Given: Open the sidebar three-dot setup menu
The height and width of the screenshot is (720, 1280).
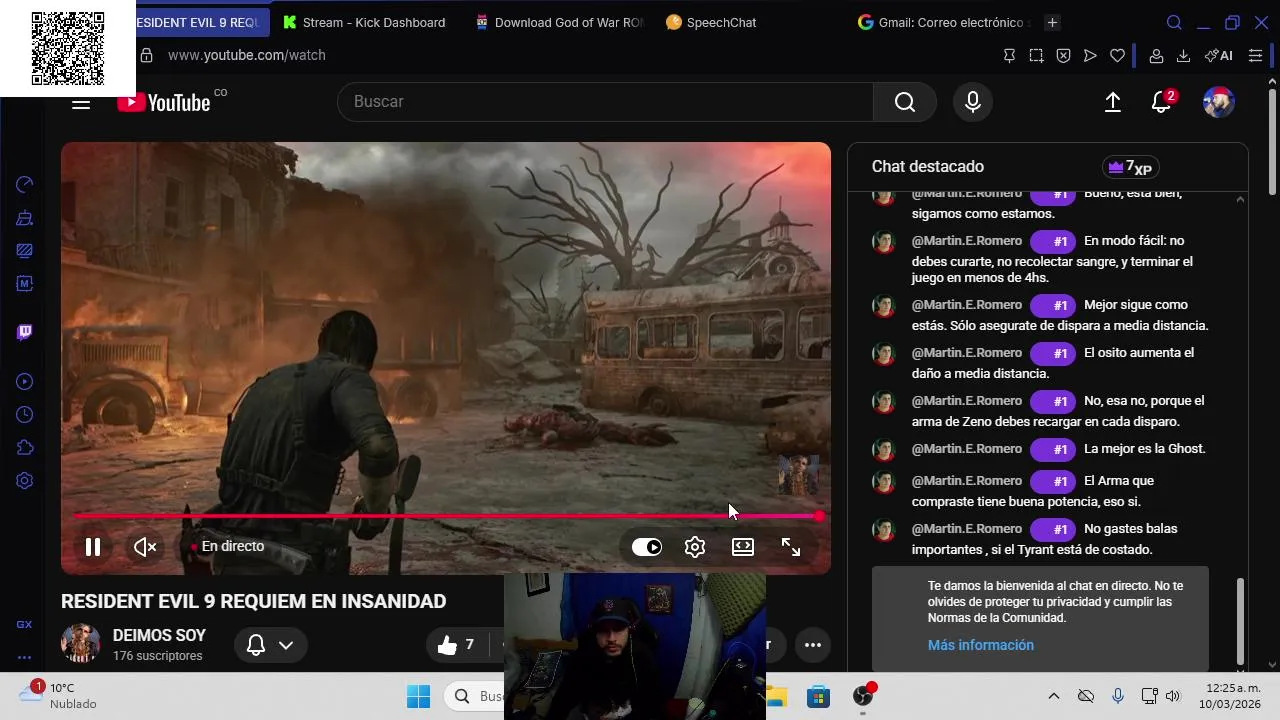Looking at the screenshot, I should (x=24, y=657).
